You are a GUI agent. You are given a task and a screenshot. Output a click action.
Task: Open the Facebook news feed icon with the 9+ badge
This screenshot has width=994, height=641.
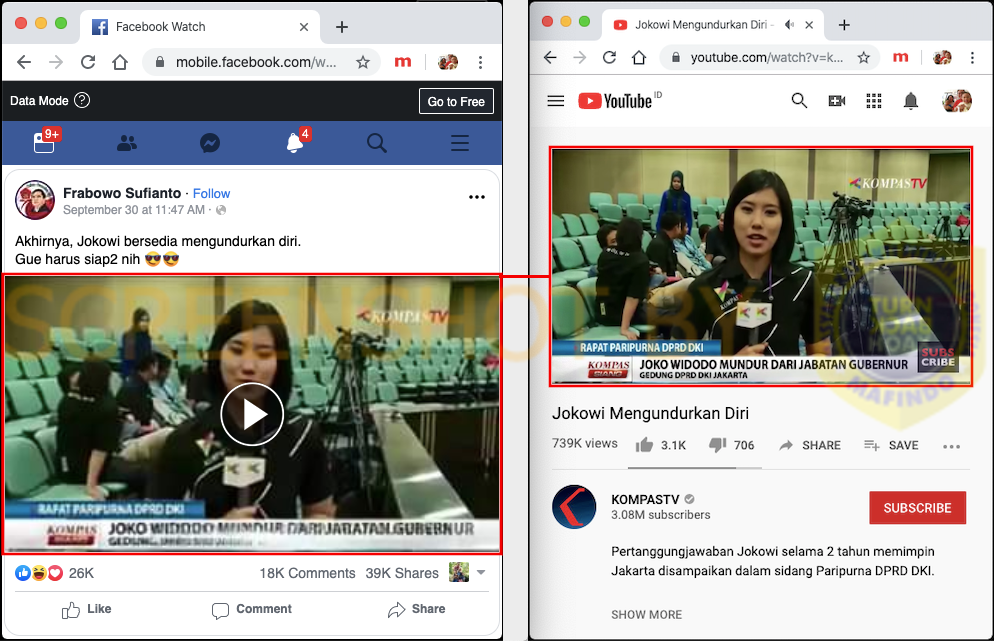tap(46, 141)
